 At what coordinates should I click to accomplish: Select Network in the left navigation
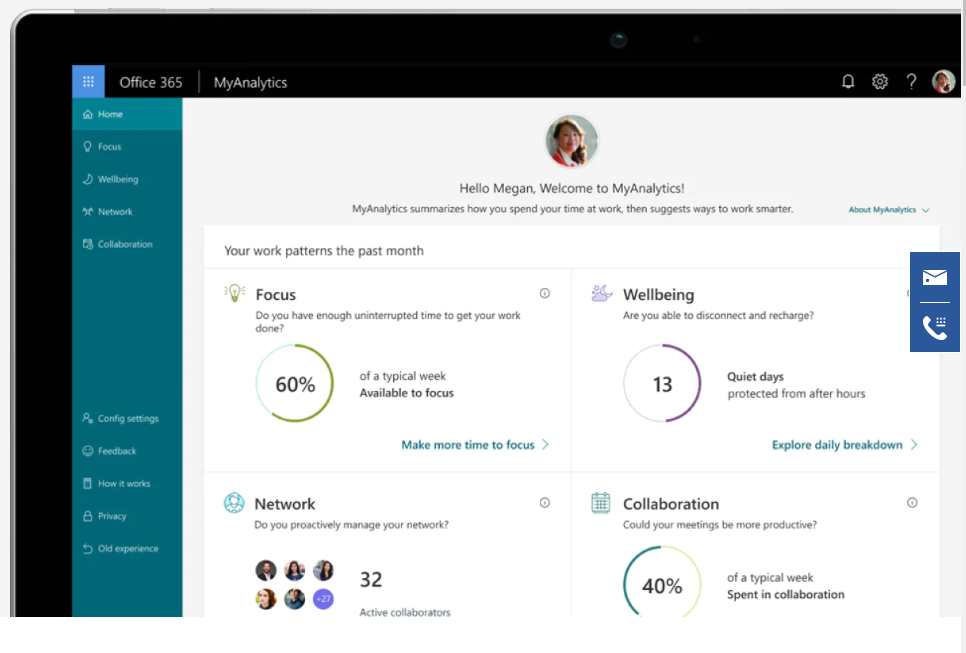coord(127,212)
